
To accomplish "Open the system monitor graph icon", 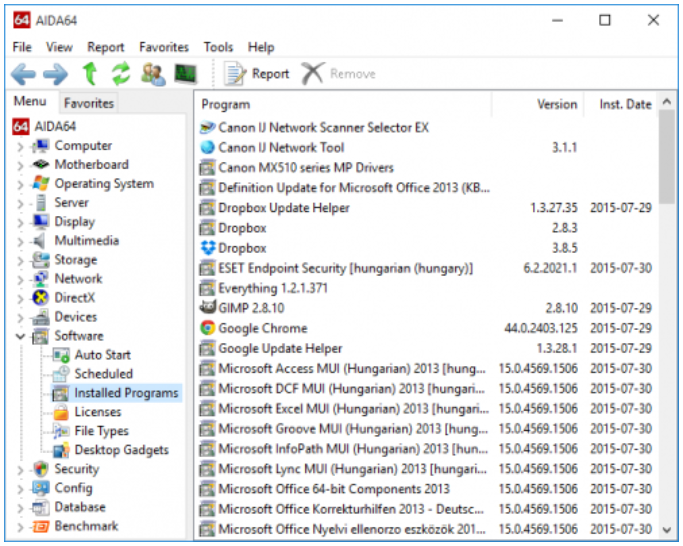I will (x=185, y=74).
